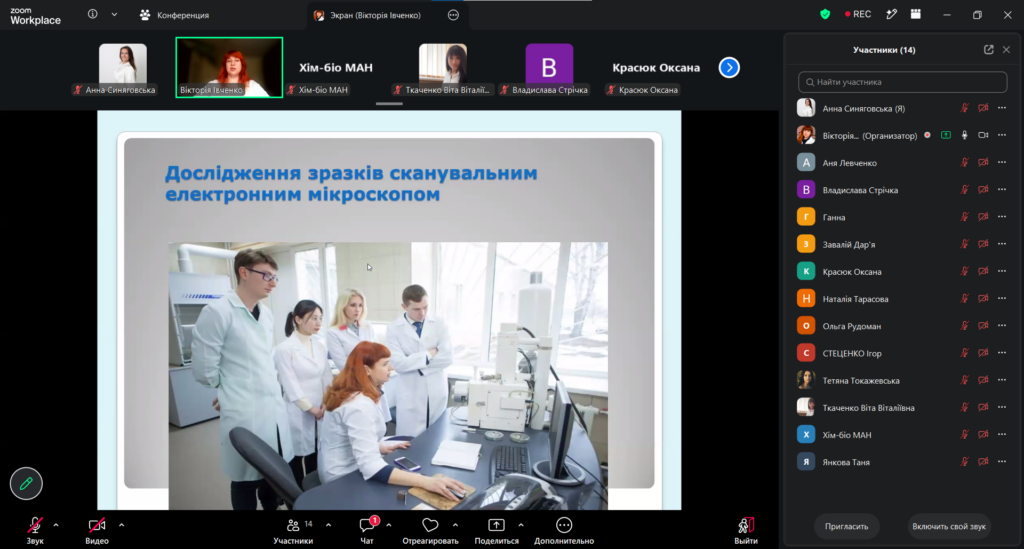Click mute icon for Ольга Рудоман

[965, 326]
